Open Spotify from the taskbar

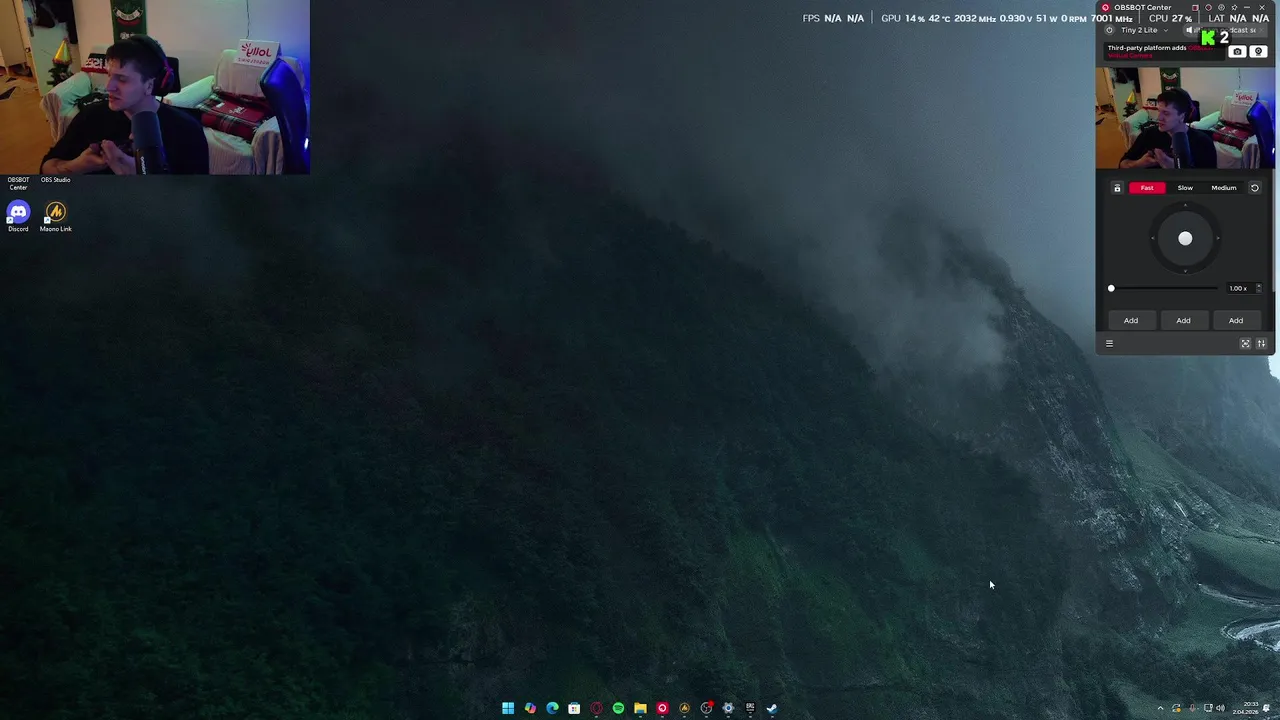tap(618, 708)
